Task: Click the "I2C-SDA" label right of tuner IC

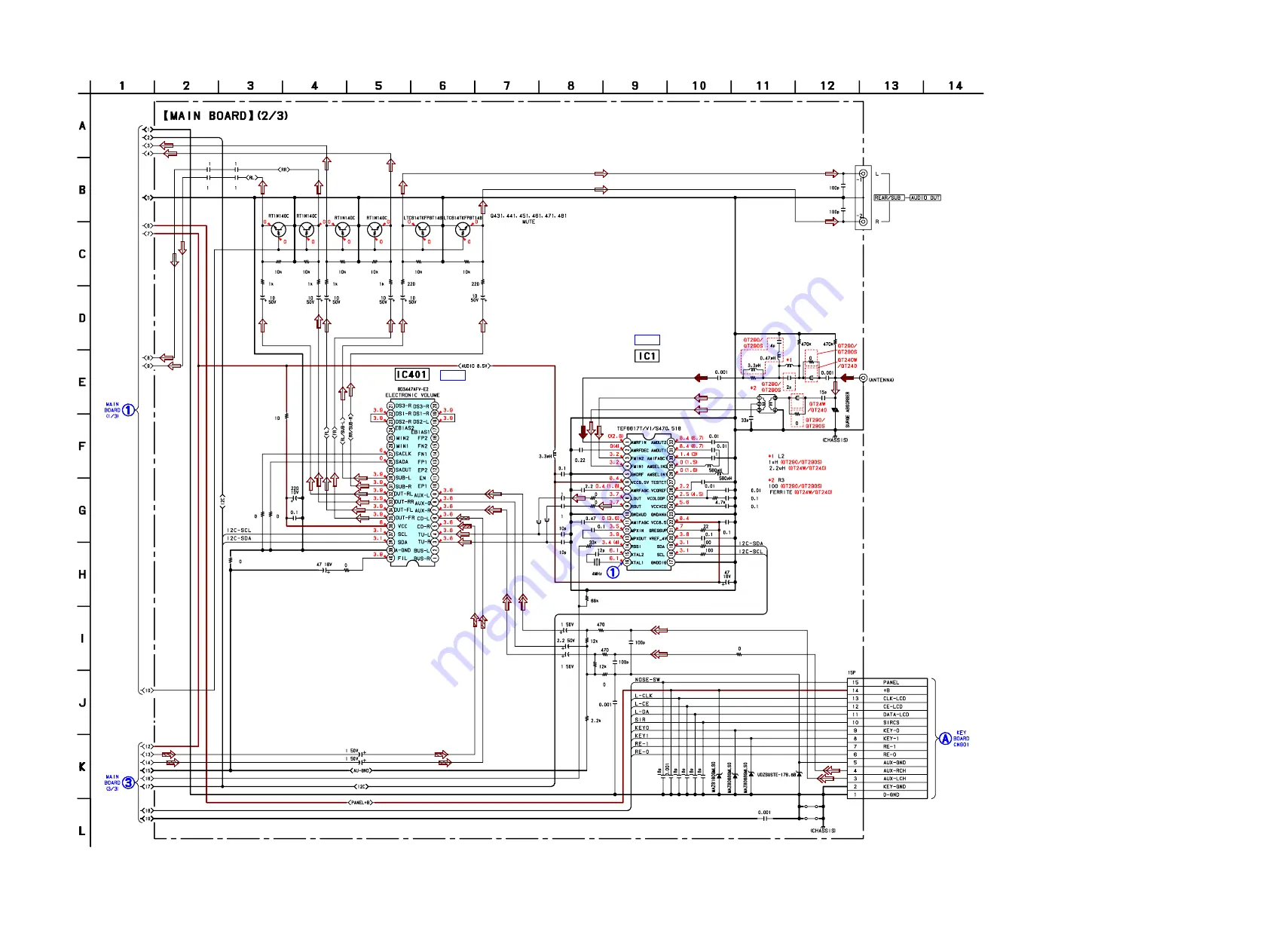Action: click(751, 543)
